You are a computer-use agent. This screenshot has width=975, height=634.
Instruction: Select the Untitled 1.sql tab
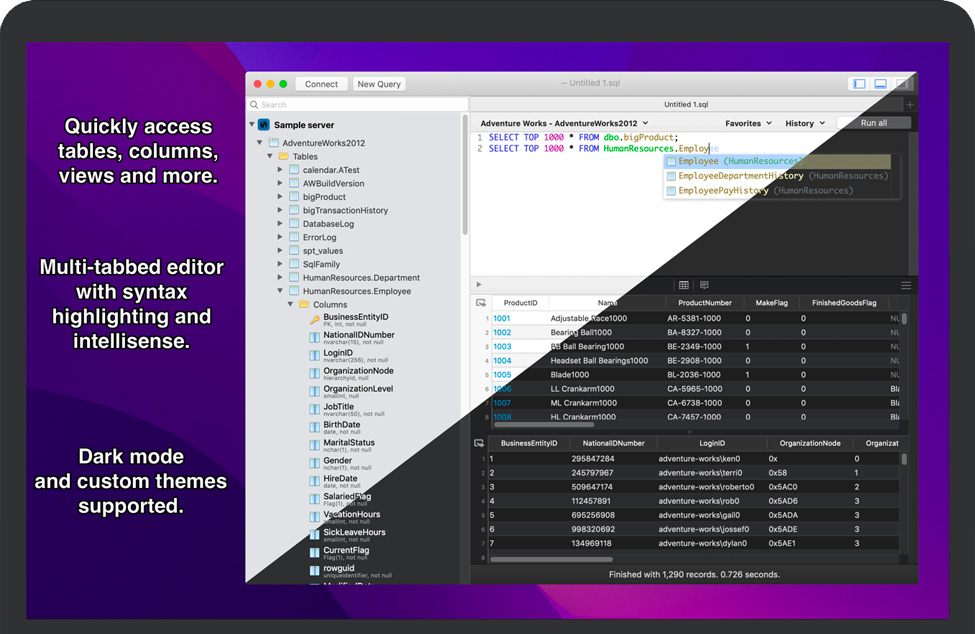tap(686, 104)
